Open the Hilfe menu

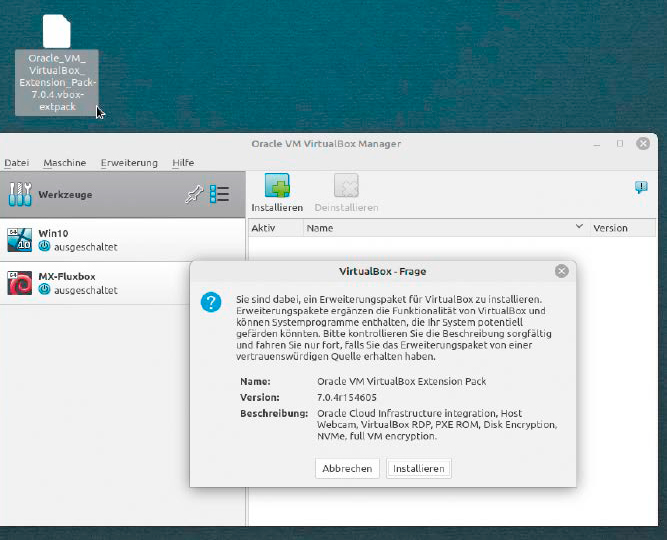click(183, 163)
